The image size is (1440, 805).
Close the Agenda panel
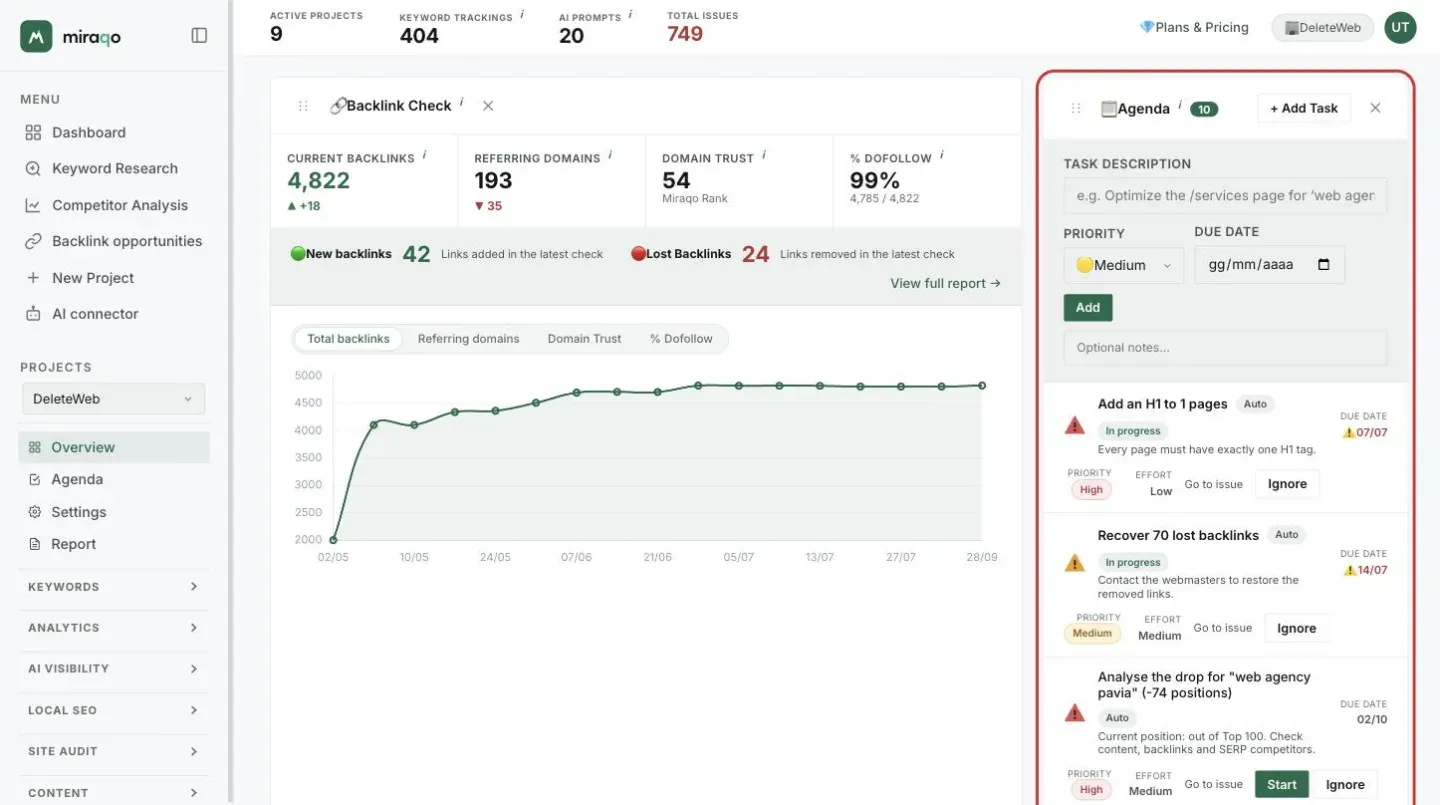click(1375, 108)
